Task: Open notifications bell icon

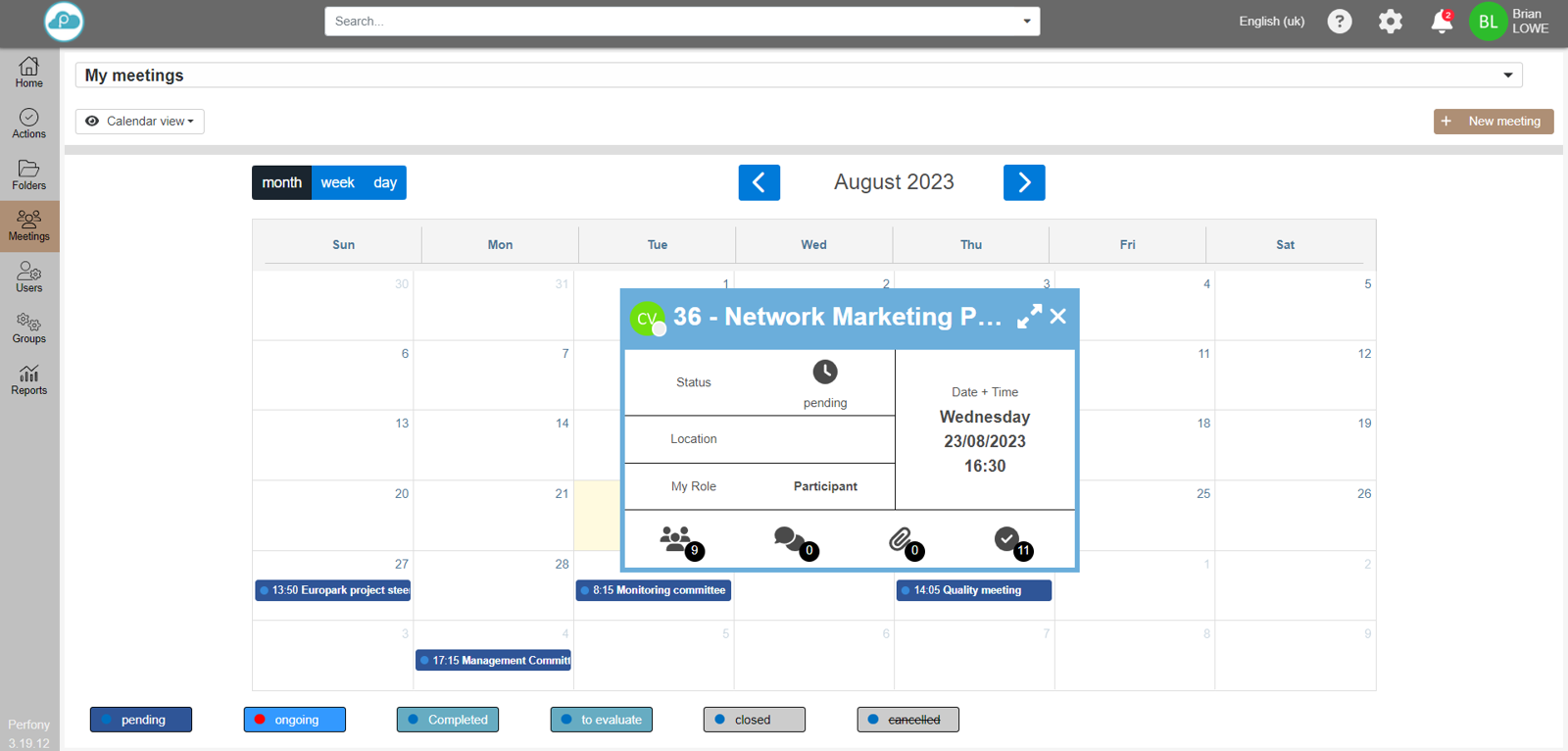Action: [x=1441, y=22]
